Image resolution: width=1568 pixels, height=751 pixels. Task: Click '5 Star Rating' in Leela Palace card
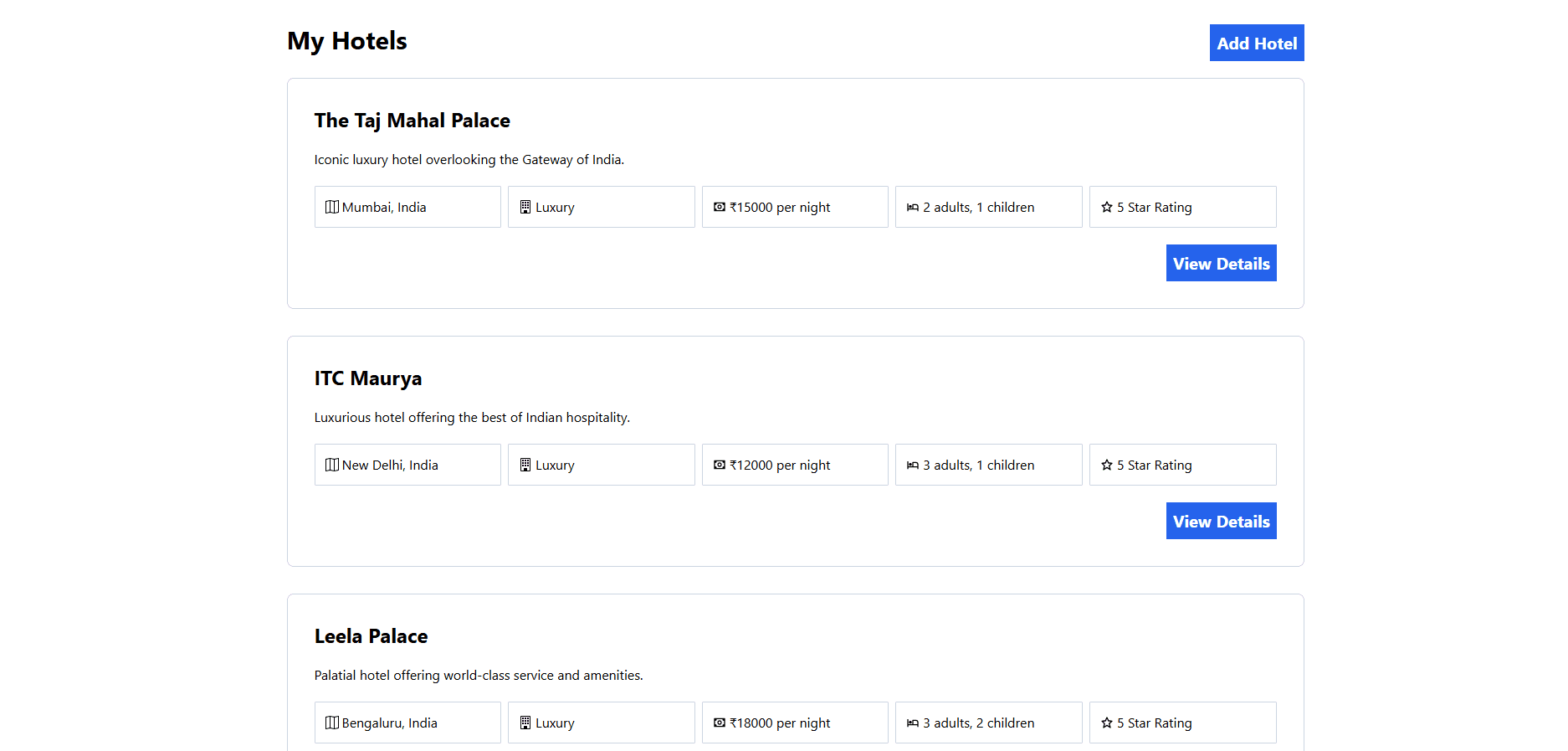pyautogui.click(x=1155, y=723)
